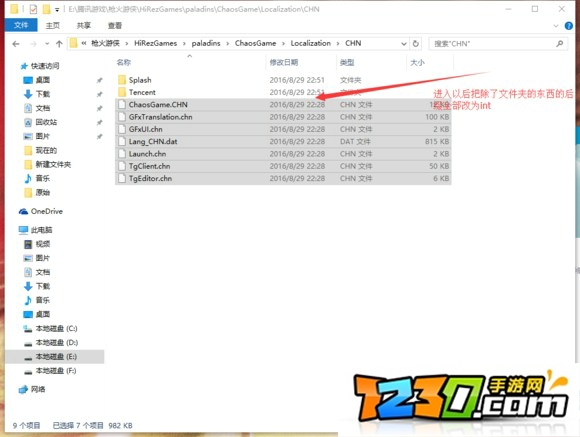Viewport: 580px width, 437px height.
Task: Open local disk (F:) in sidebar
Action: [x=56, y=371]
